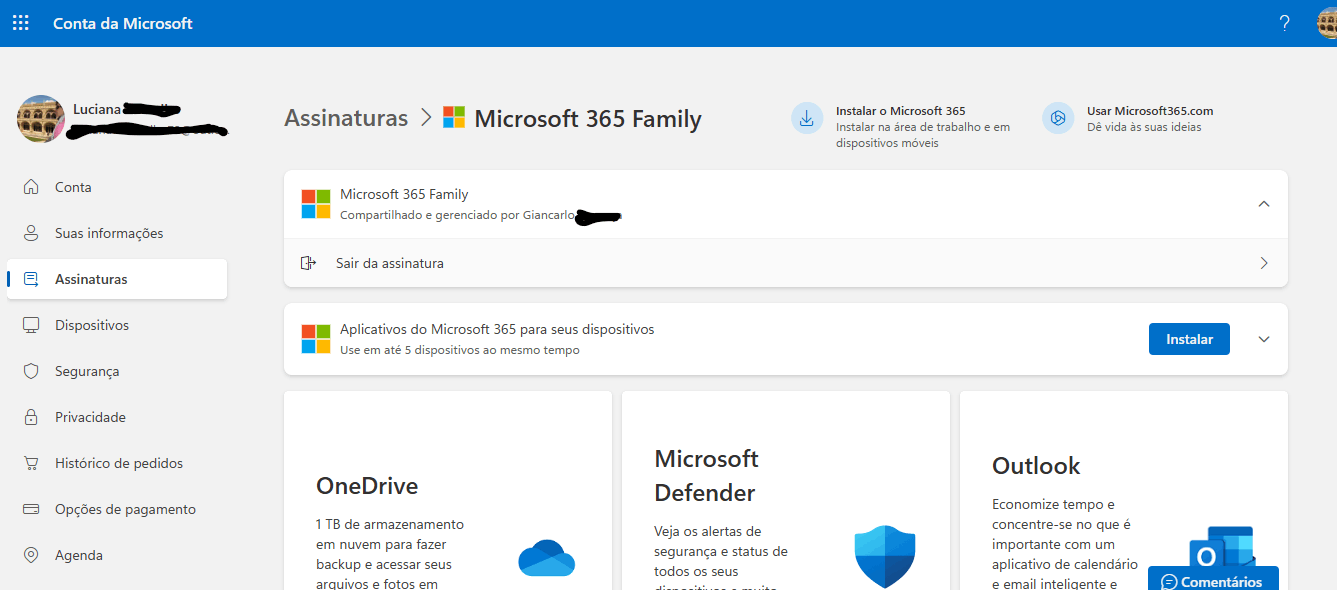Click Usar Microsoft365.com link
1337x590 pixels.
coord(1150,111)
